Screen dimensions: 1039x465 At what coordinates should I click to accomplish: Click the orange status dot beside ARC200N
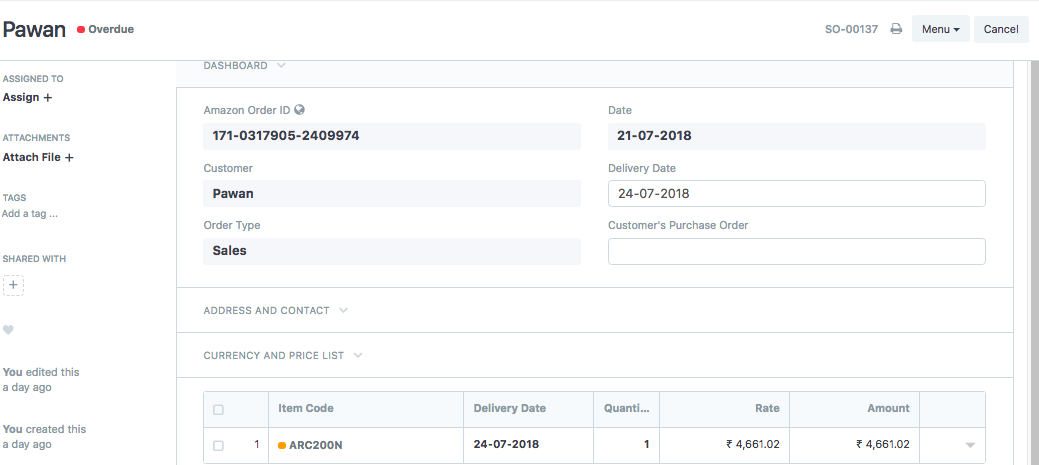pos(282,445)
